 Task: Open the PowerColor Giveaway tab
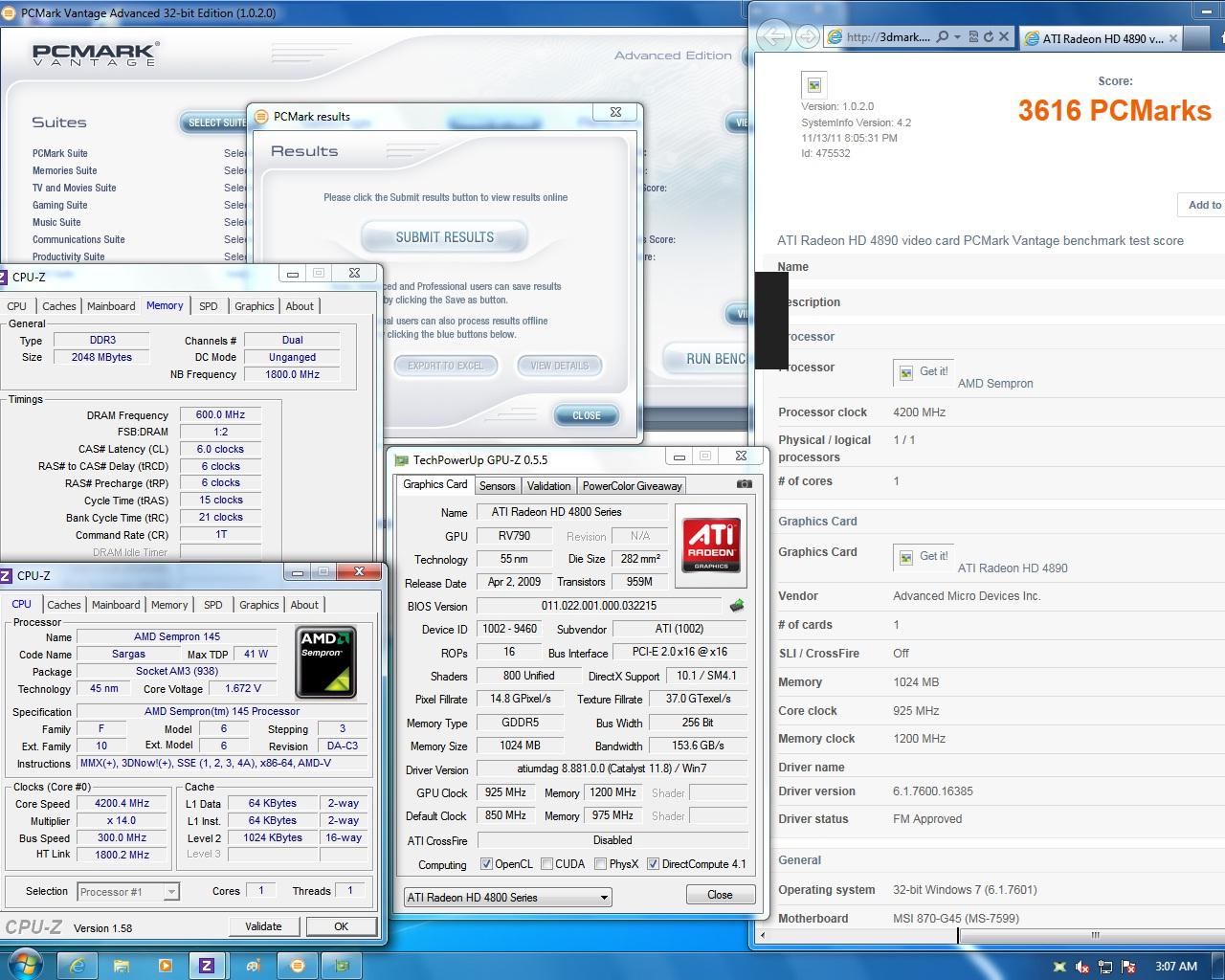click(632, 486)
